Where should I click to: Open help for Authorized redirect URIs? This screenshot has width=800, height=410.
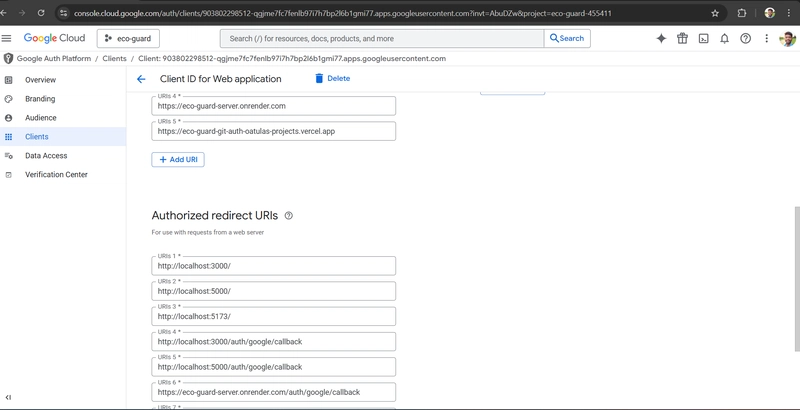(288, 216)
